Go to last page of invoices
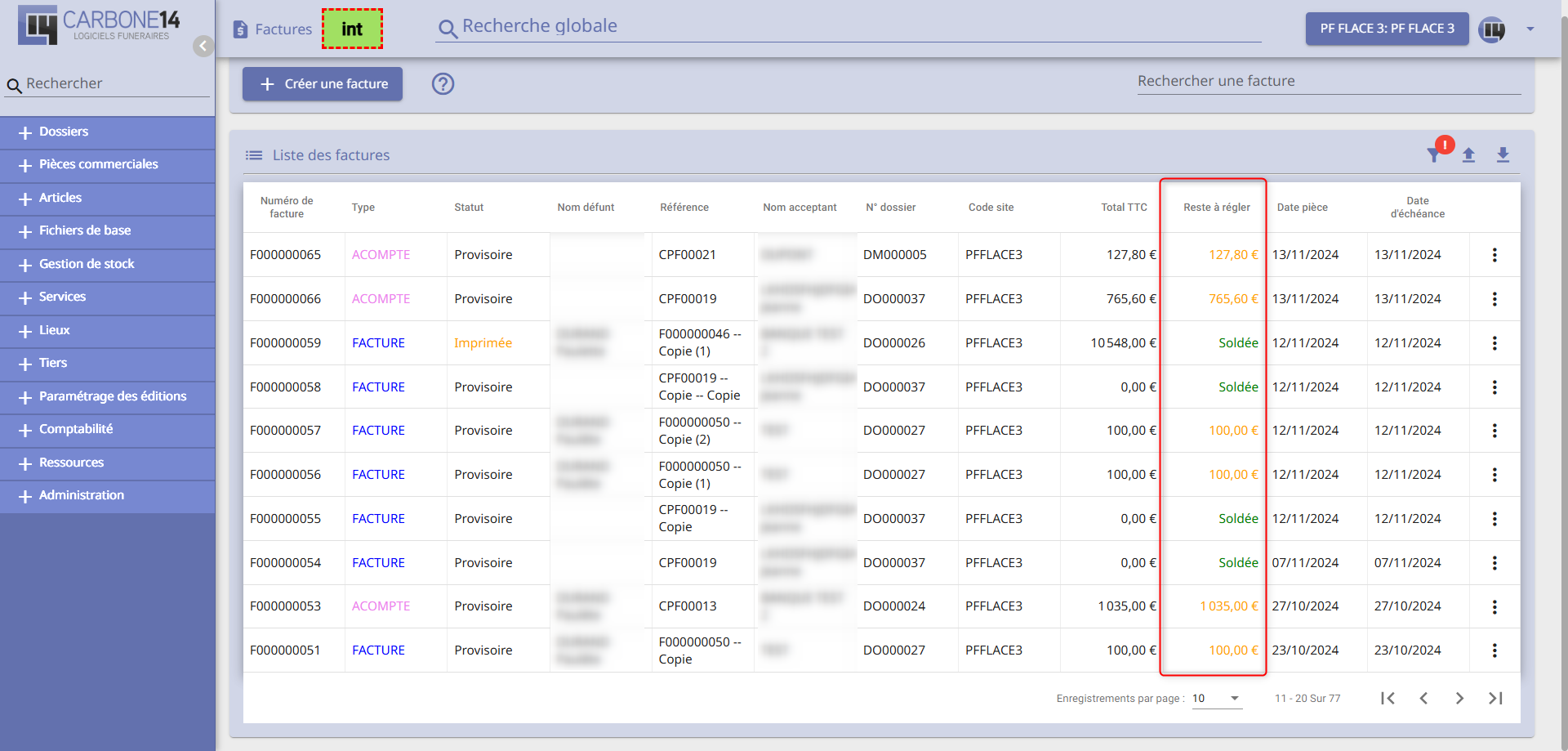This screenshot has width=1568, height=751. coord(1495,698)
